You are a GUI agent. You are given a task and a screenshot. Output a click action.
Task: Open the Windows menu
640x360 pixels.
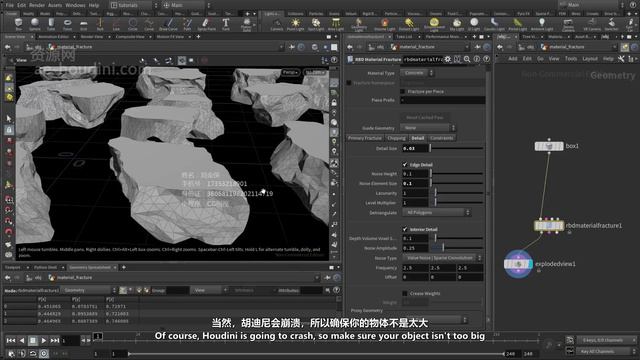76,5
